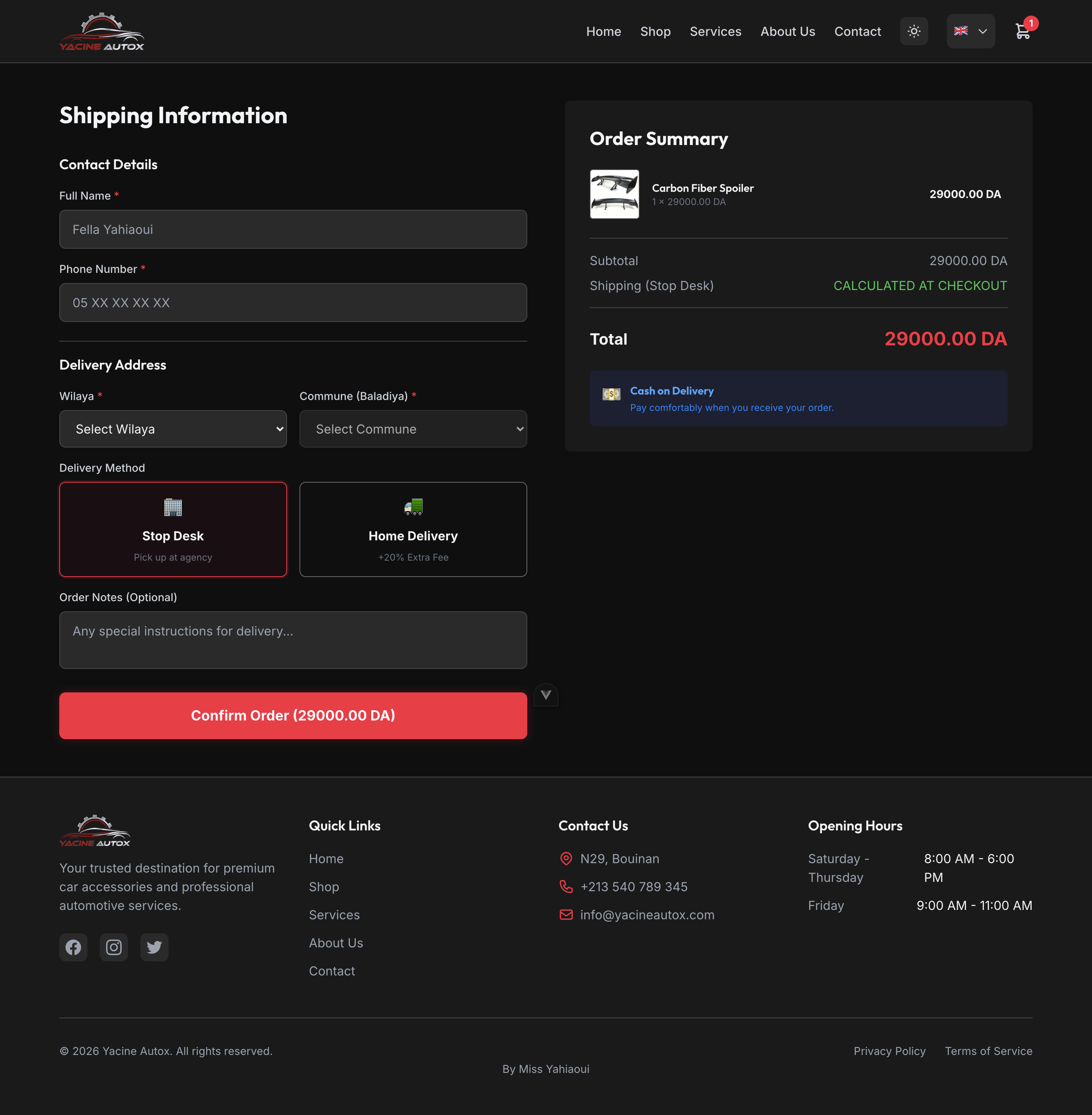
Task: Click the Yacine Autox header logo
Action: pyautogui.click(x=102, y=31)
